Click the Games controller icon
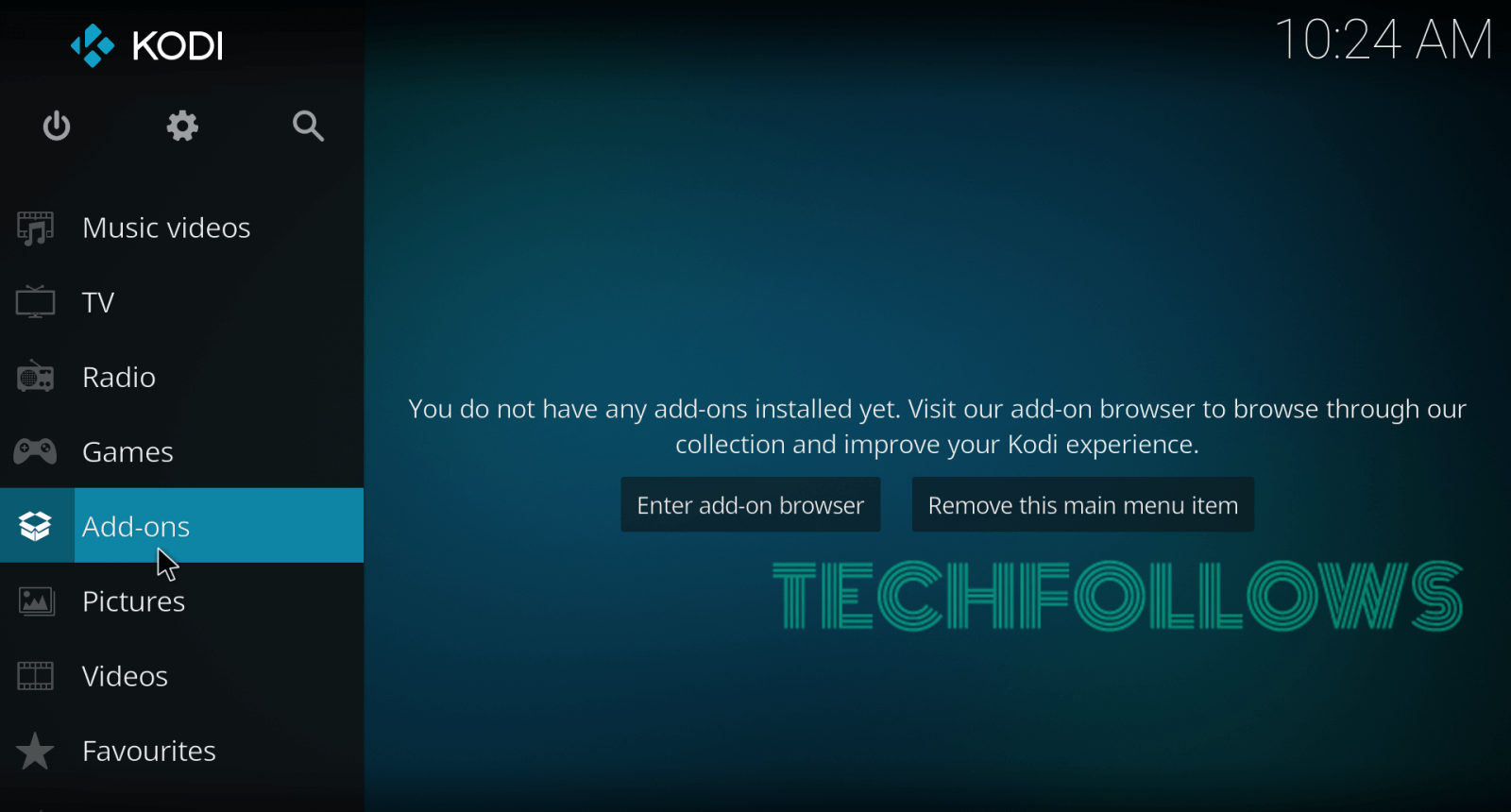The image size is (1511, 812). pos(36,451)
